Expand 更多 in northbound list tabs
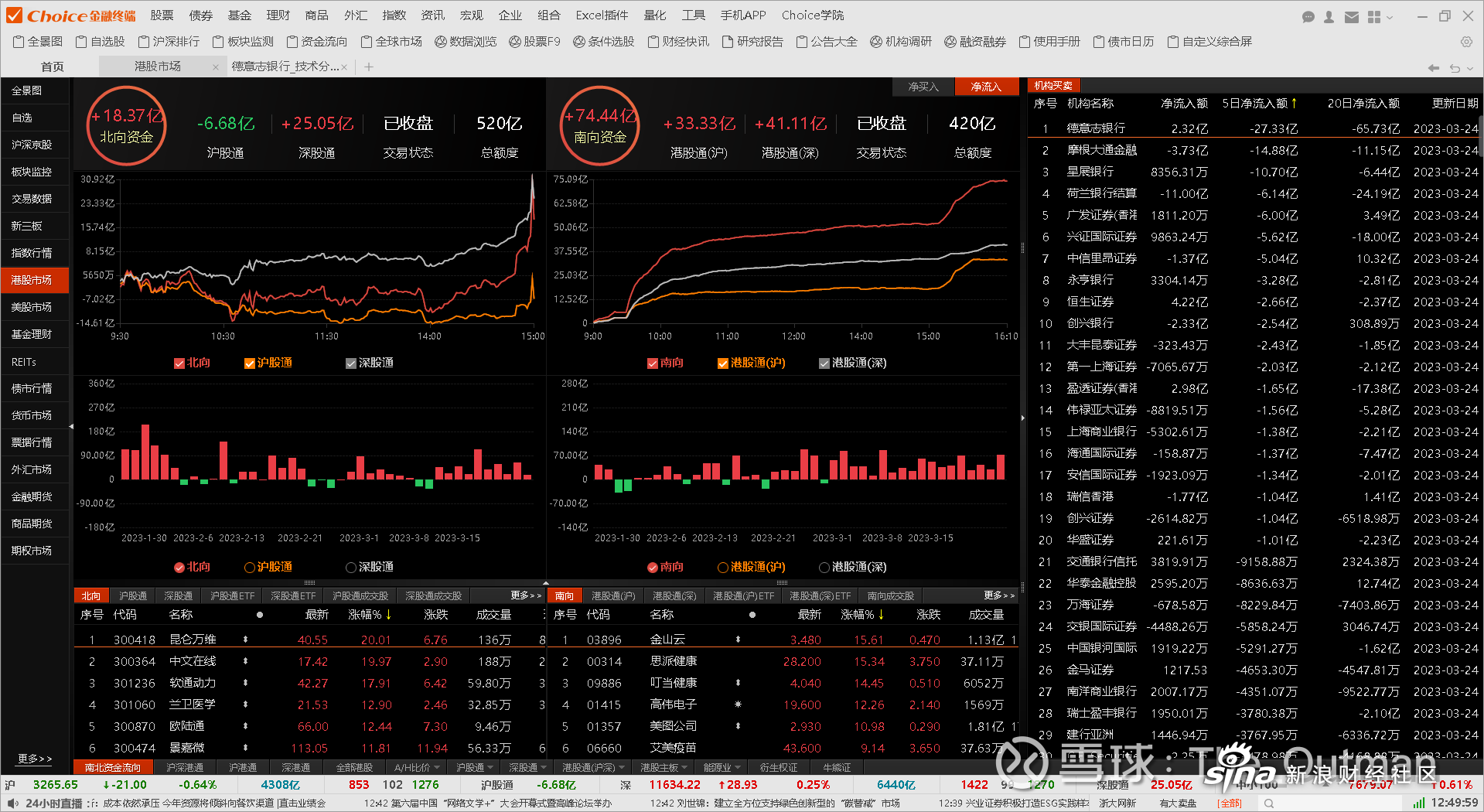Image resolution: width=1484 pixels, height=812 pixels. coord(525,595)
